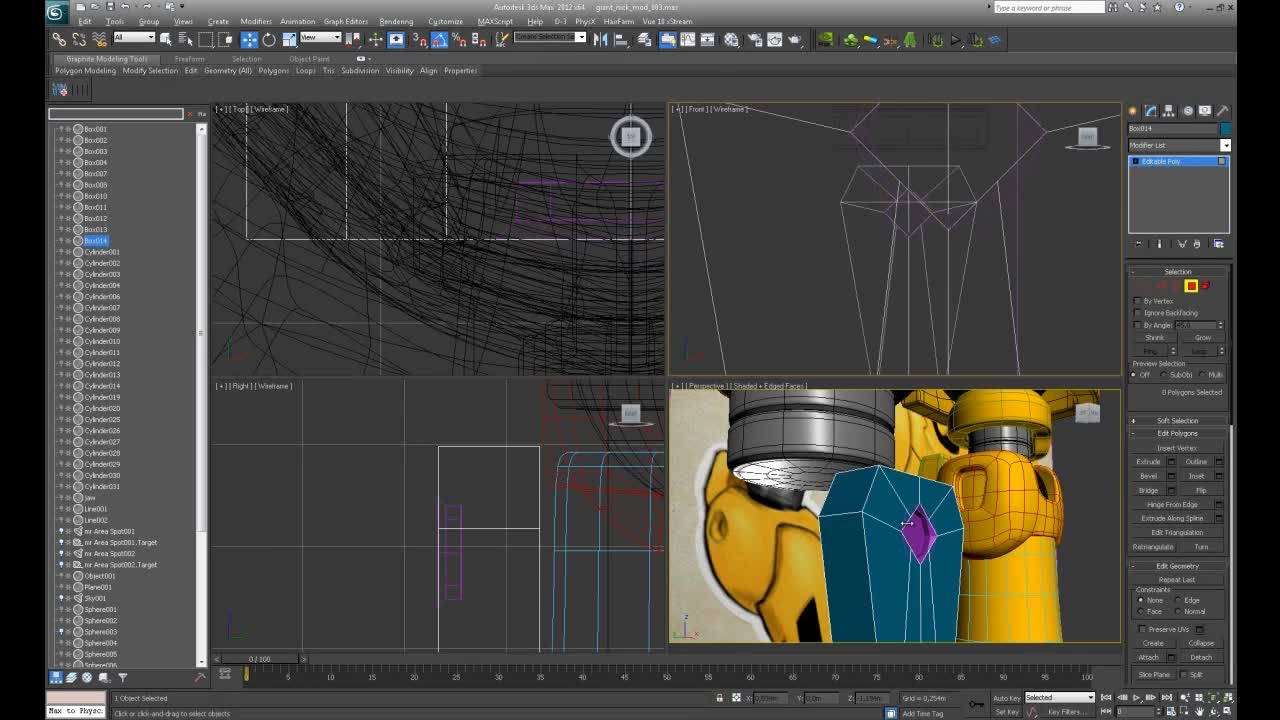Viewport: 1280px width, 720px height.
Task: Activate the Select and Scale tool
Action: coord(290,39)
